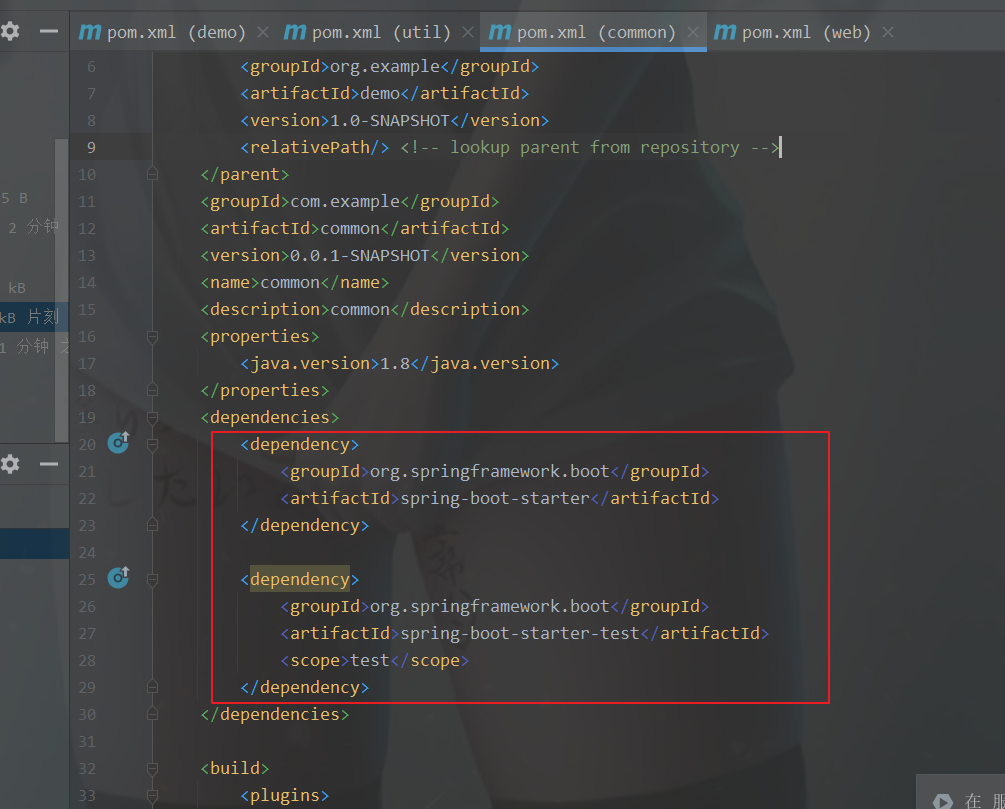The height and width of the screenshot is (809, 1005).
Task: Collapse the properties fold marker at line 16
Action: point(152,336)
